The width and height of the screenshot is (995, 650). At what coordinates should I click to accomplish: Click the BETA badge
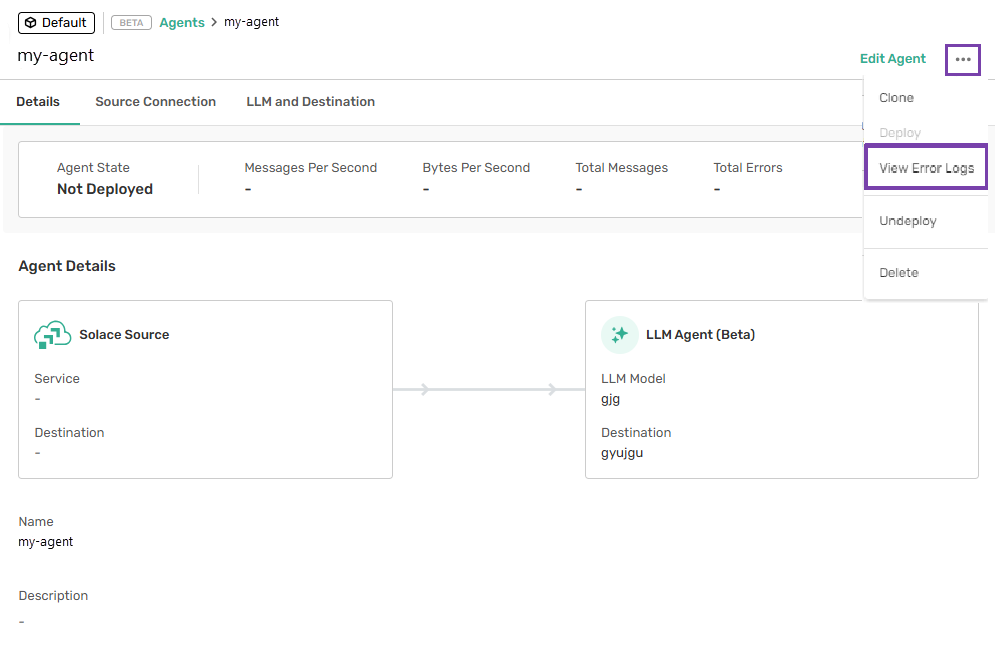pos(131,23)
